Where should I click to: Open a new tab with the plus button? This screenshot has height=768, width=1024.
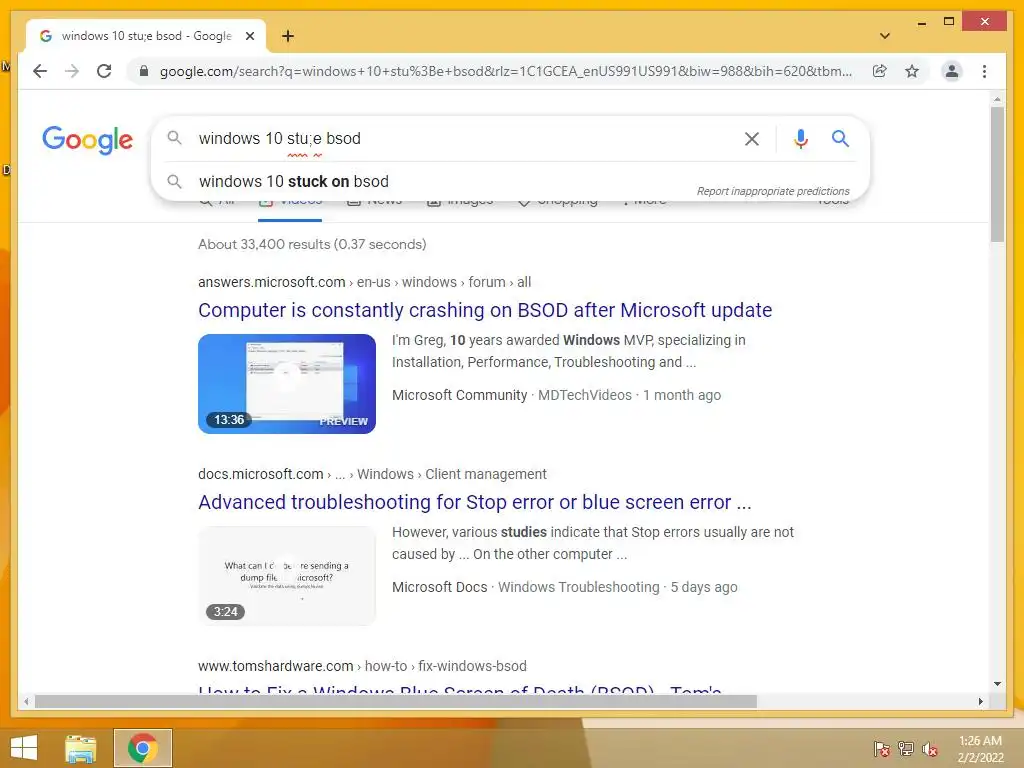[x=287, y=36]
